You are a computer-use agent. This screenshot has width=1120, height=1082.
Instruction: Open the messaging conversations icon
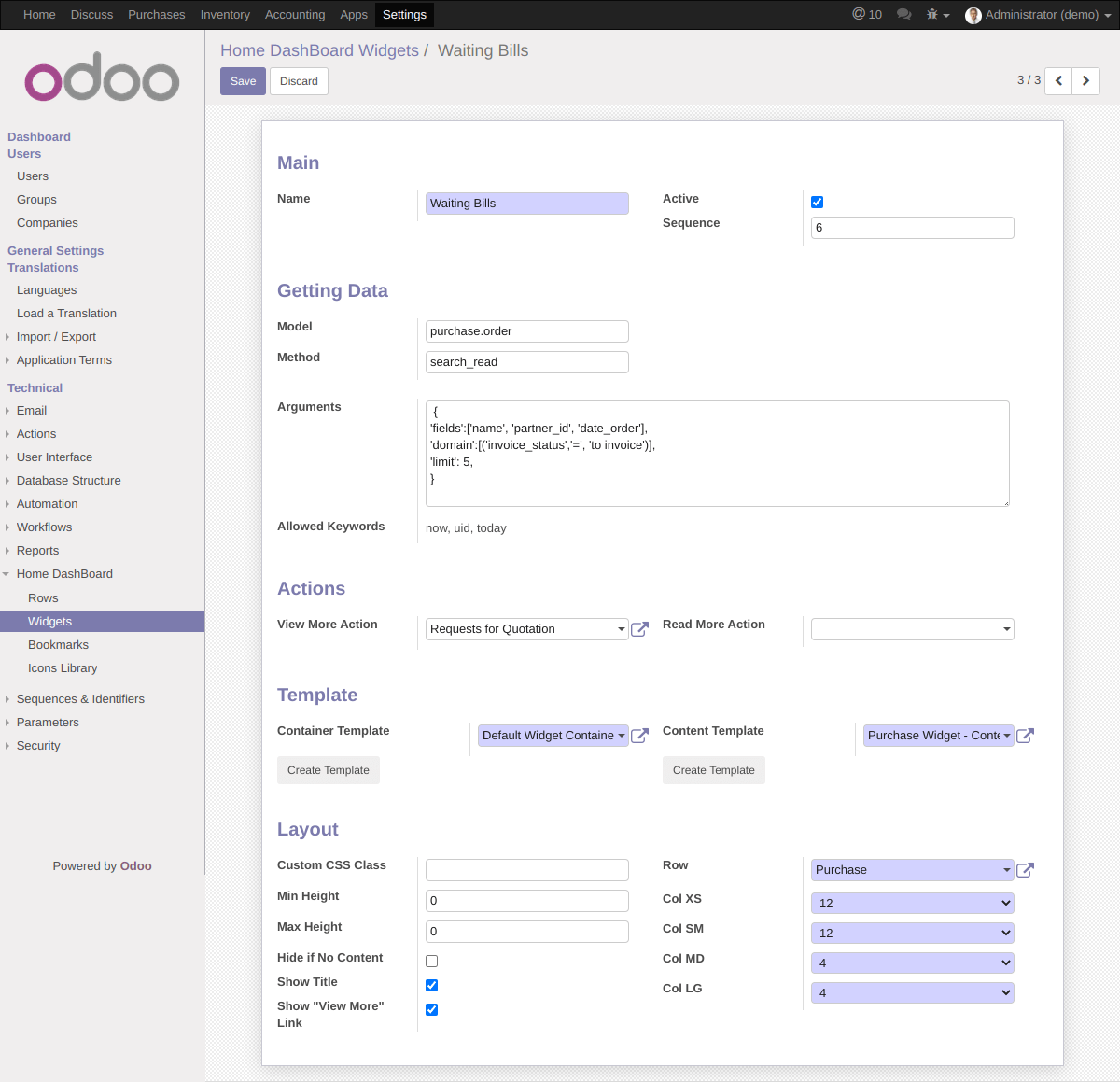coord(903,14)
